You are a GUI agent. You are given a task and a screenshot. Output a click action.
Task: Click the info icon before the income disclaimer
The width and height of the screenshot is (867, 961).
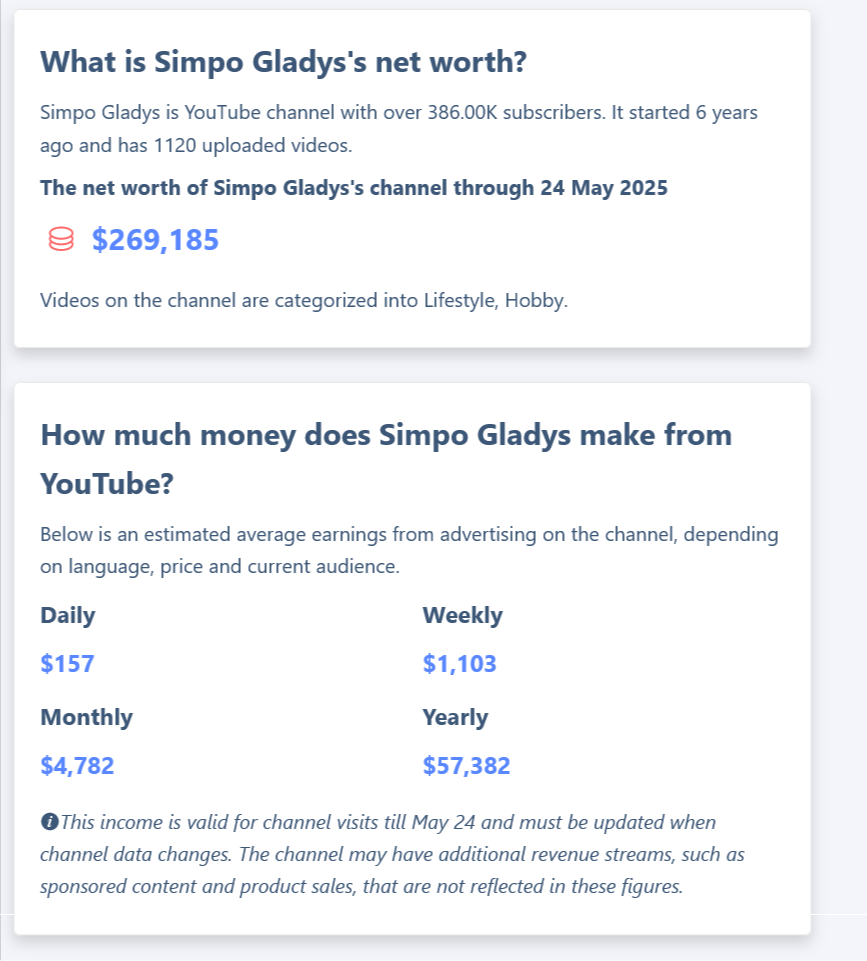point(49,822)
